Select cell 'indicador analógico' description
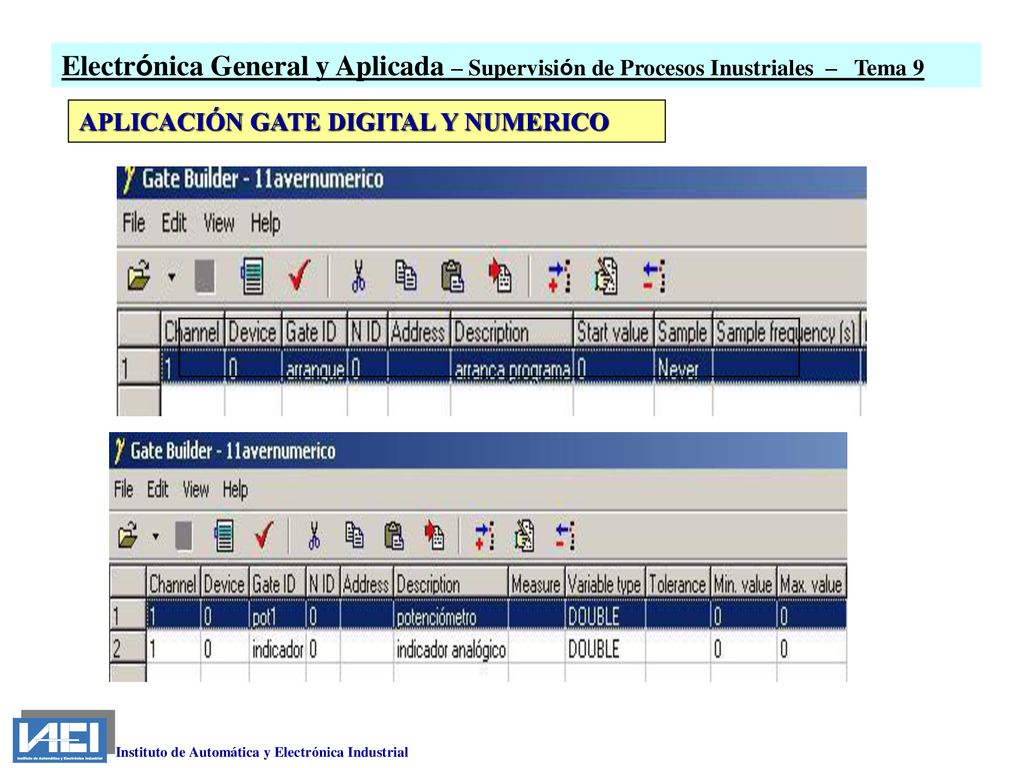The height and width of the screenshot is (768, 1024). coord(451,648)
